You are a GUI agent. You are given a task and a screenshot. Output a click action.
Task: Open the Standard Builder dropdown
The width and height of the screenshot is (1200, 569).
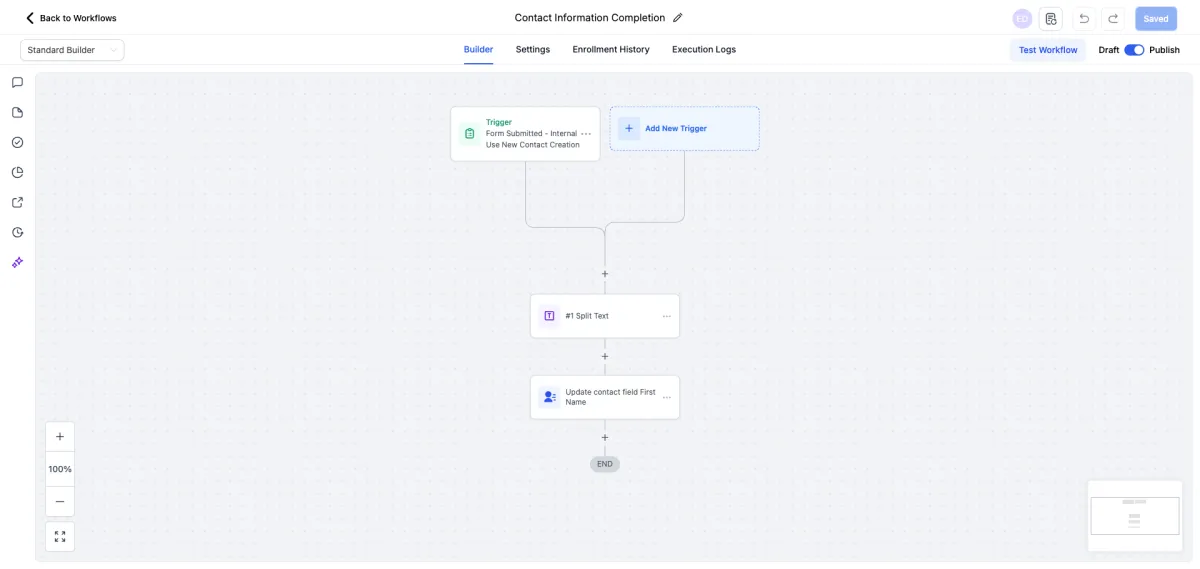(72, 50)
